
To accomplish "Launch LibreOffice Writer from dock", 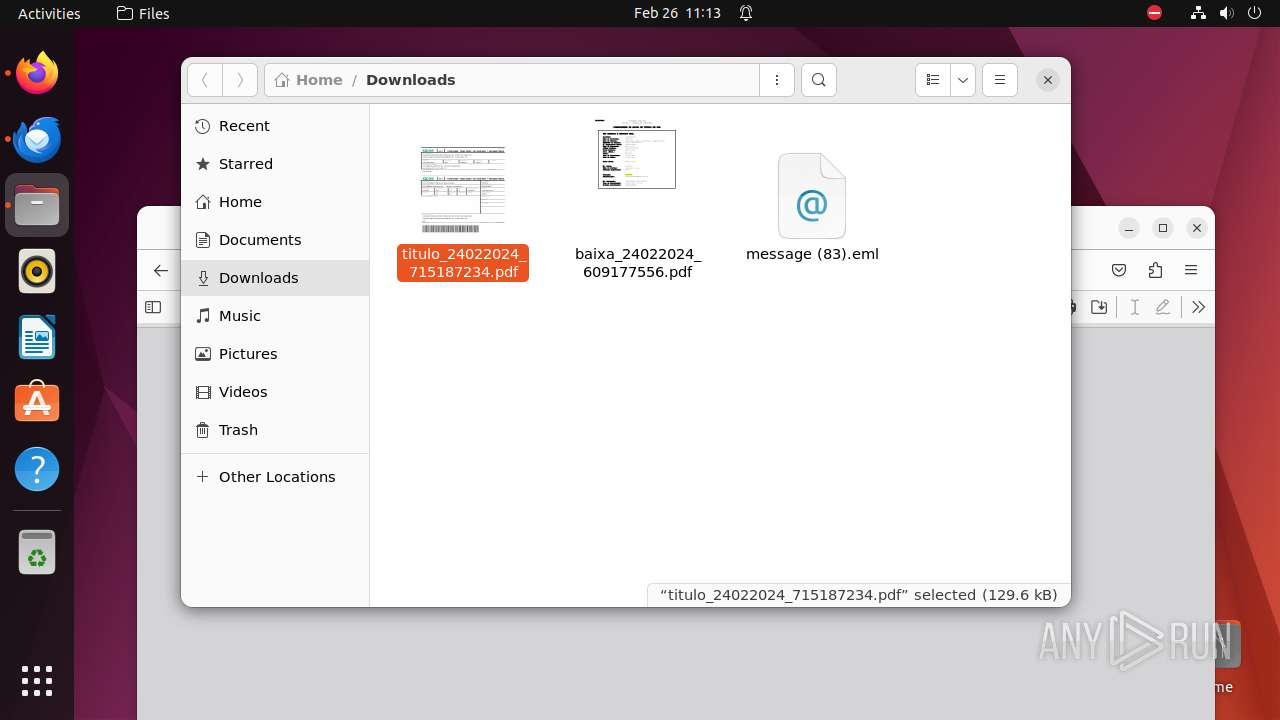I will click(37, 337).
